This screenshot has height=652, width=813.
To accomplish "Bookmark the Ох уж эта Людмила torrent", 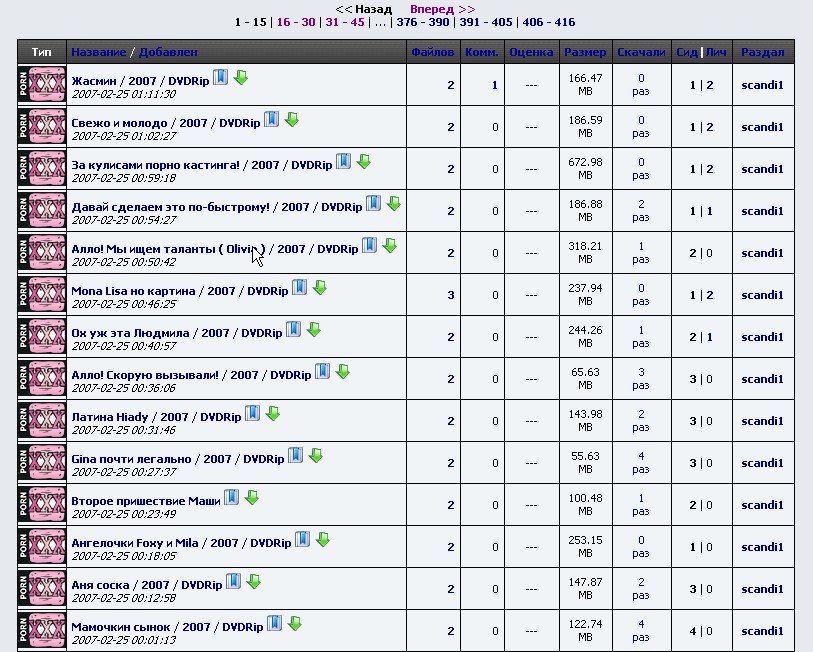I will [x=293, y=329].
